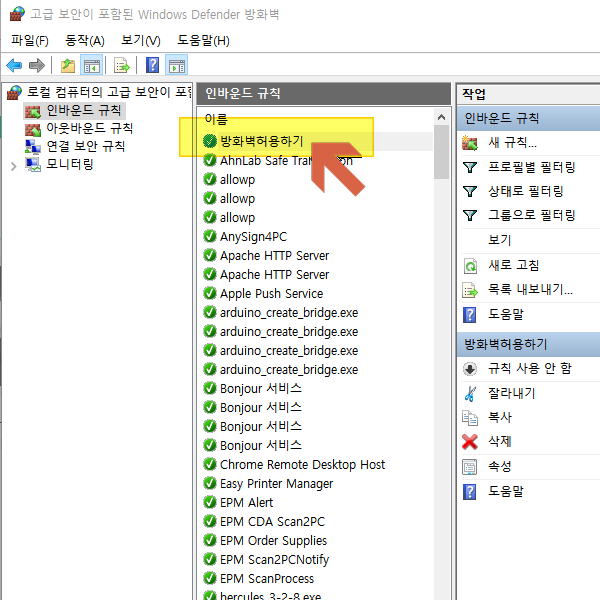600x600 pixels.
Task: Click the Forward arrow toolbar icon
Action: (x=37, y=65)
